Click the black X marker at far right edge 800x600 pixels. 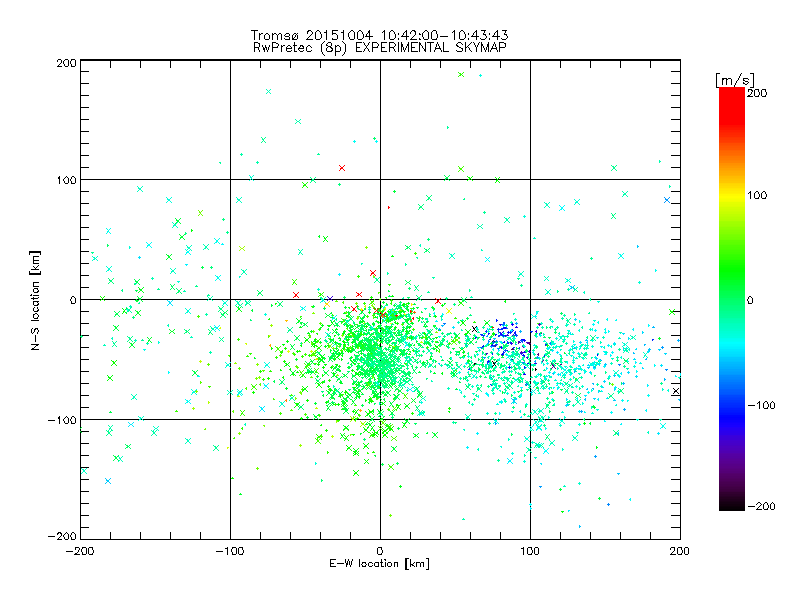tap(676, 391)
